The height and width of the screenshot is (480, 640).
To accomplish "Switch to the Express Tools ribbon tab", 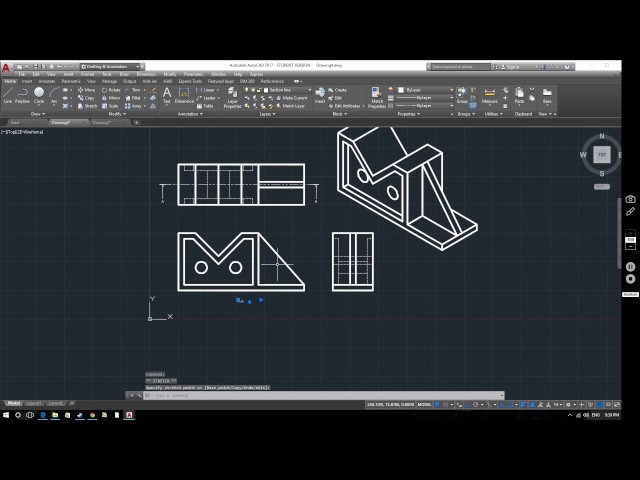I will [190, 81].
